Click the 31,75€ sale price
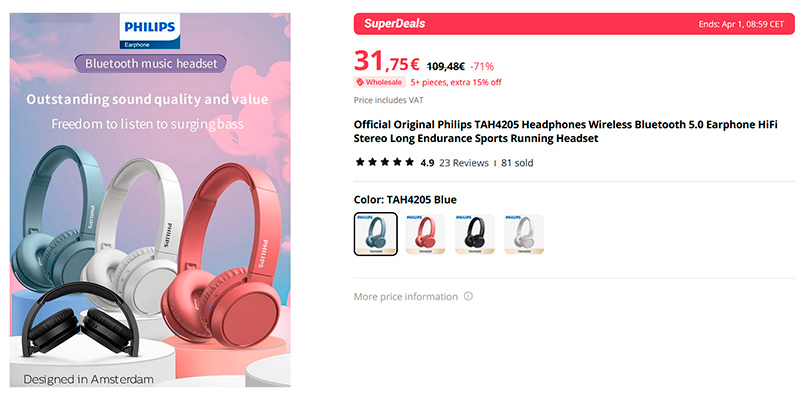 [387, 62]
